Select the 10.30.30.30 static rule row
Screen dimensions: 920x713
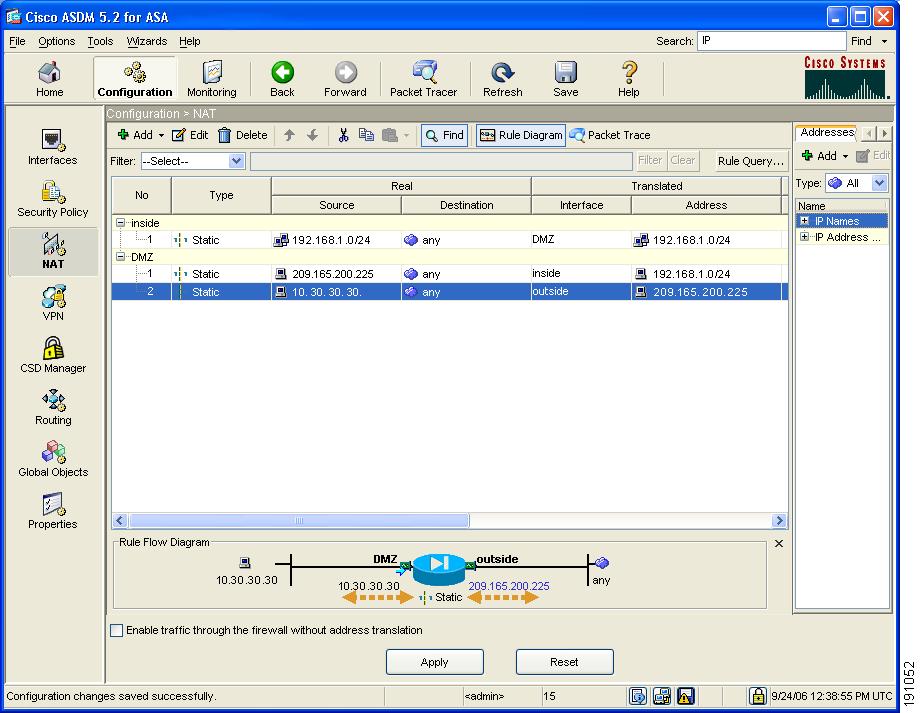click(x=449, y=292)
